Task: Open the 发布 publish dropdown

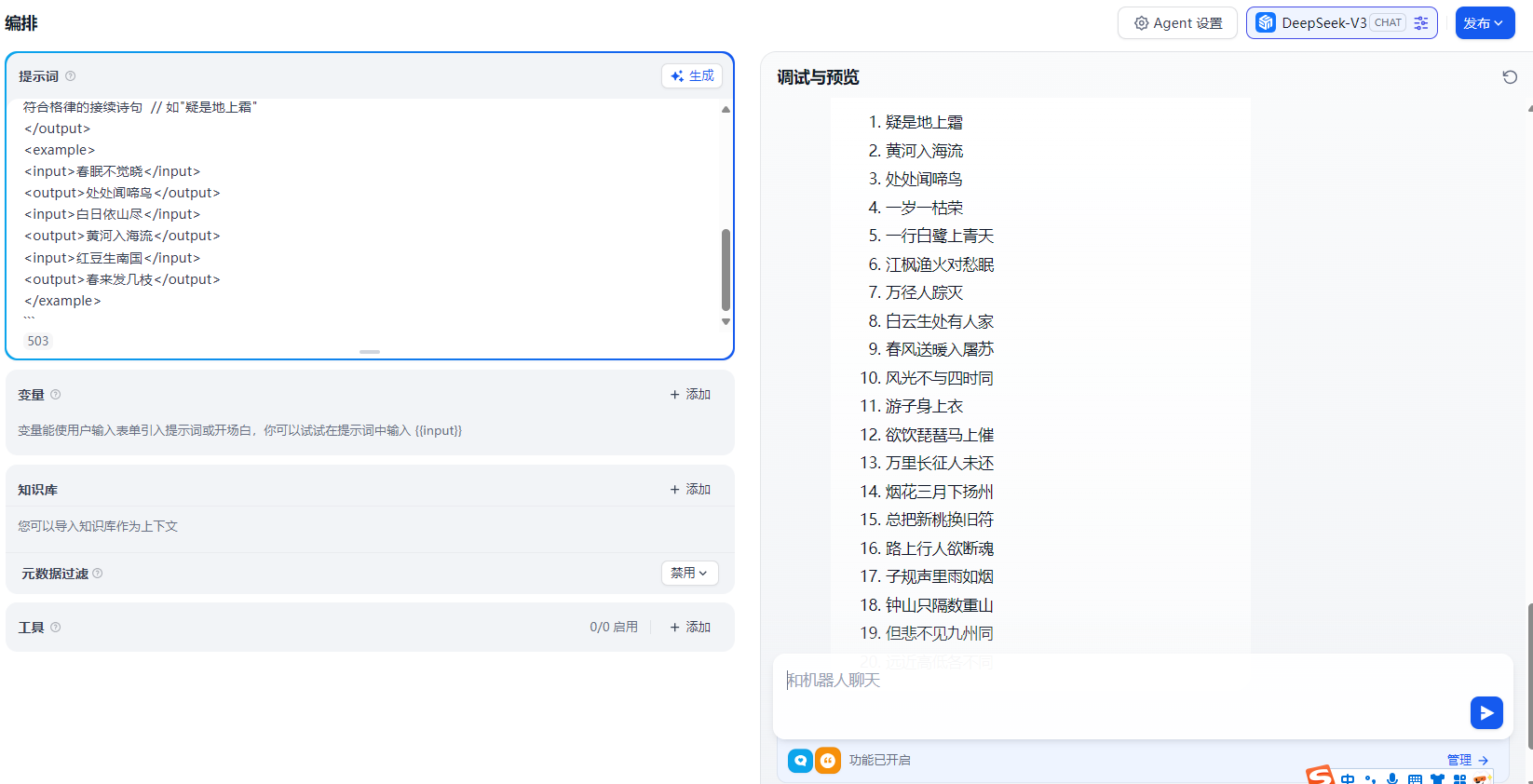Action: click(1485, 23)
